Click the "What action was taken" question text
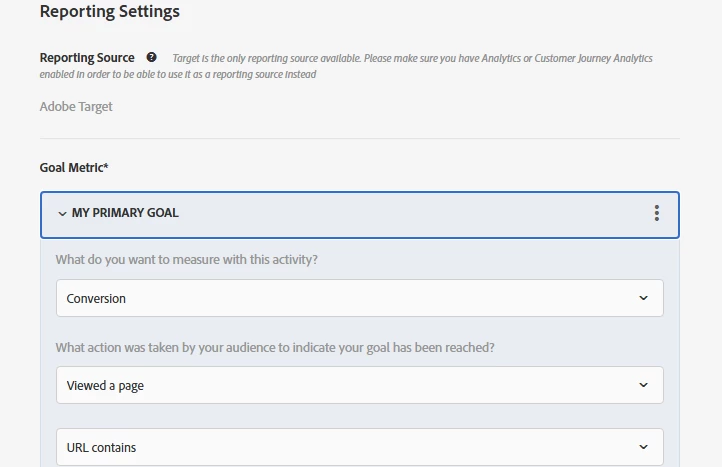The height and width of the screenshot is (467, 722). (275, 348)
